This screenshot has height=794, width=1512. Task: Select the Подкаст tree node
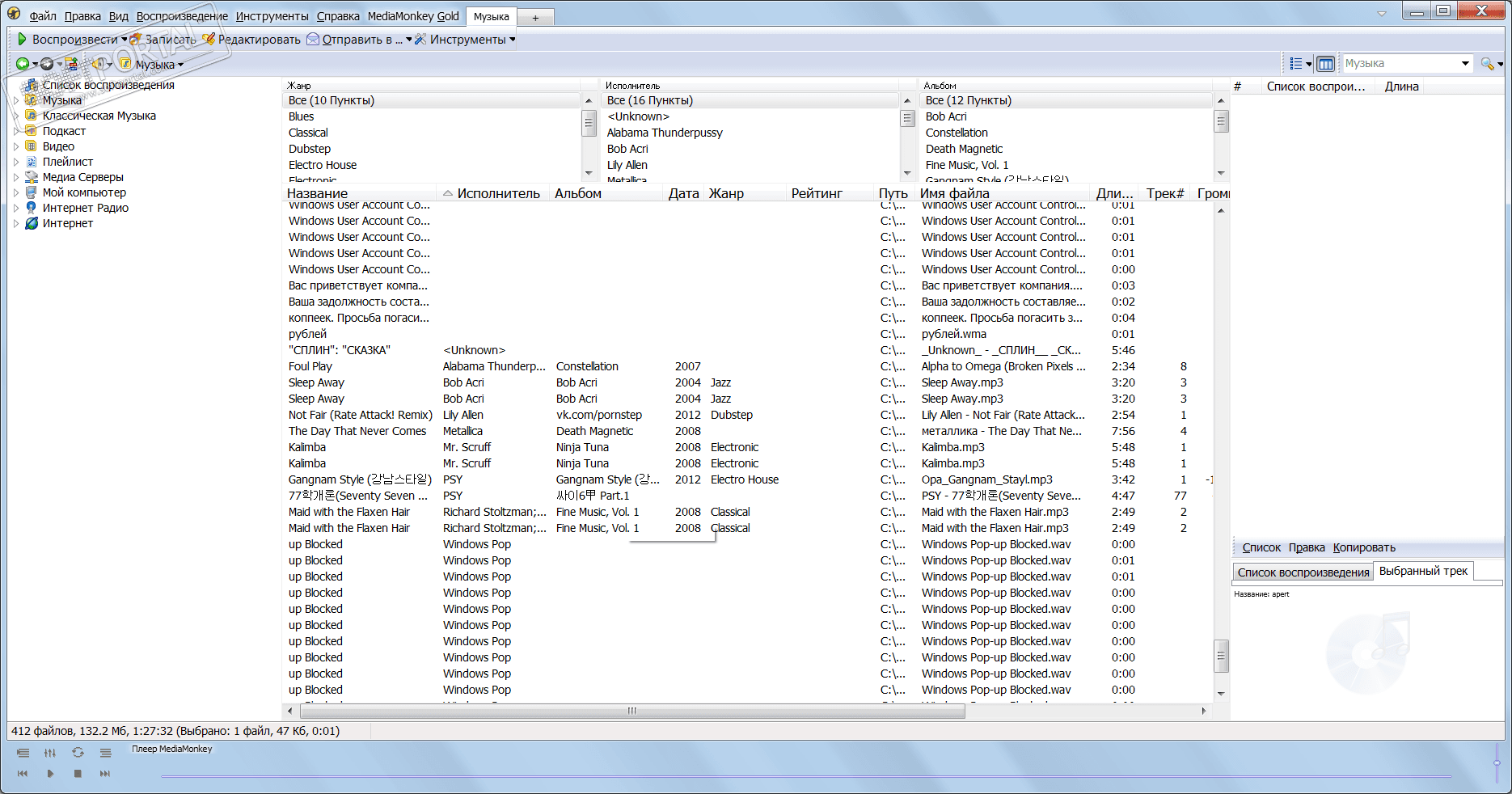[64, 131]
